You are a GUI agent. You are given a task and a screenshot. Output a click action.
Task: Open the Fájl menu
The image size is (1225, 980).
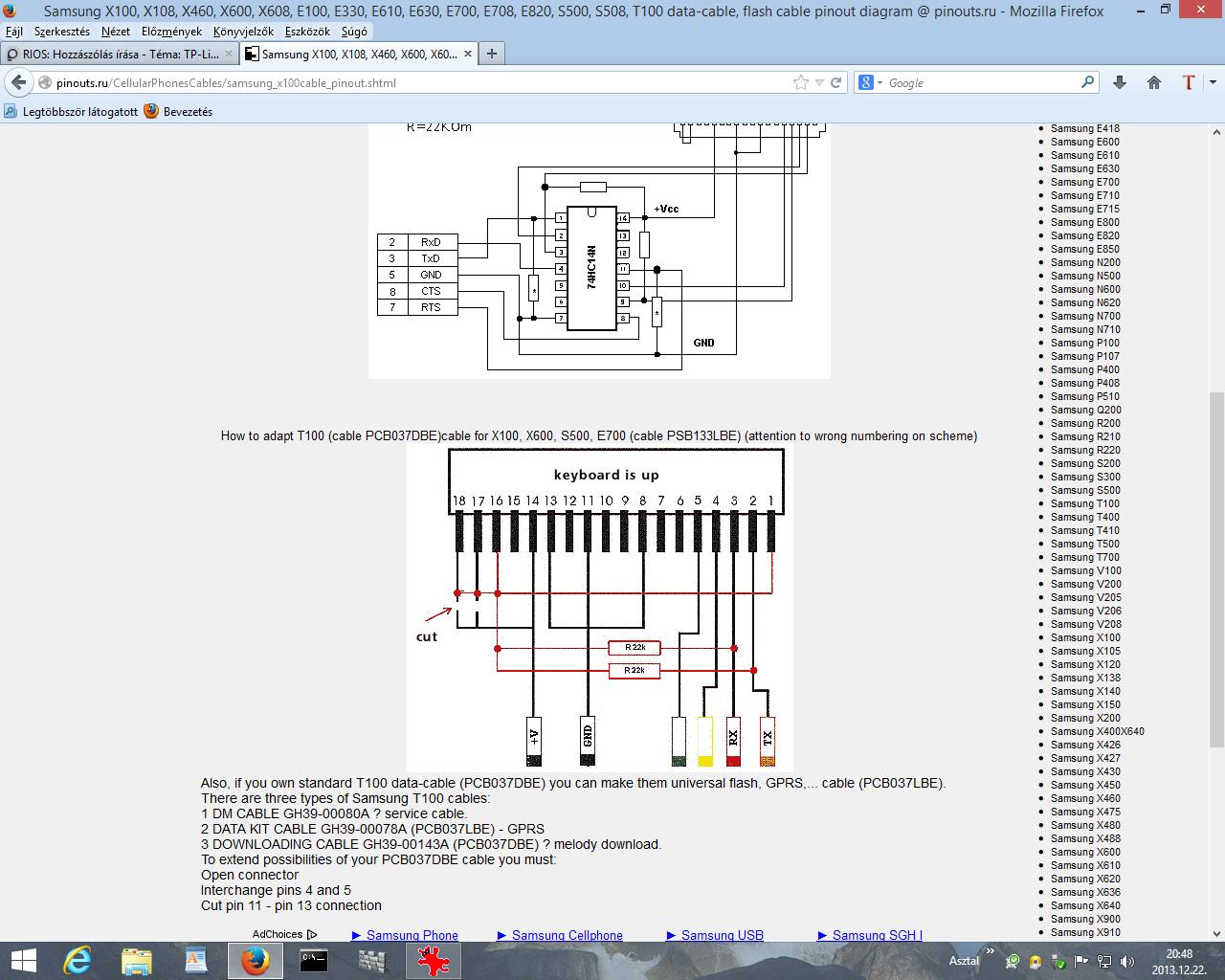tap(14, 32)
